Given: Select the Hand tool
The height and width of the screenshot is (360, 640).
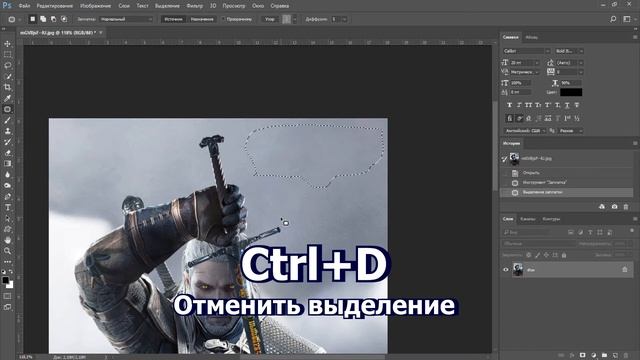Looking at the screenshot, I should (7, 240).
